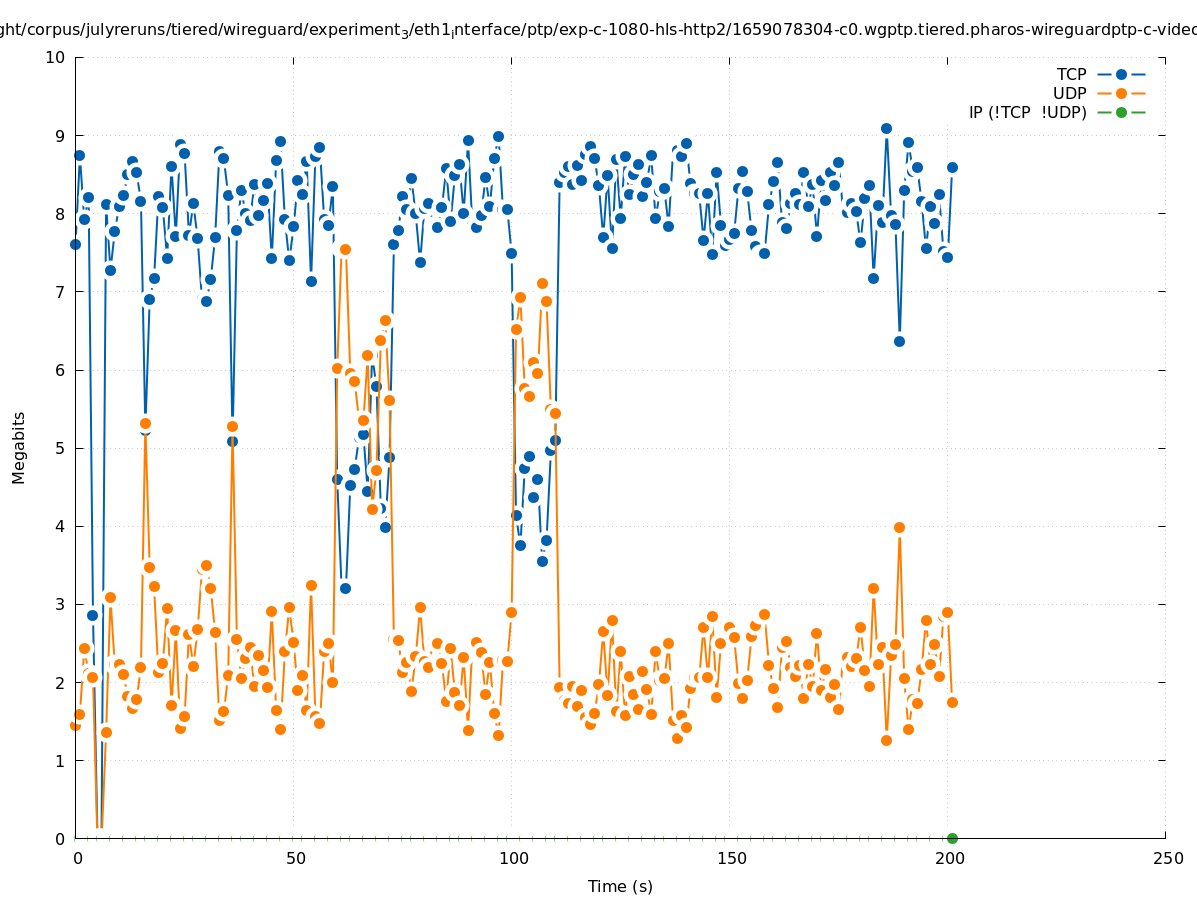Click the orange UDP legend marker
1197x900 pixels.
click(x=1121, y=94)
